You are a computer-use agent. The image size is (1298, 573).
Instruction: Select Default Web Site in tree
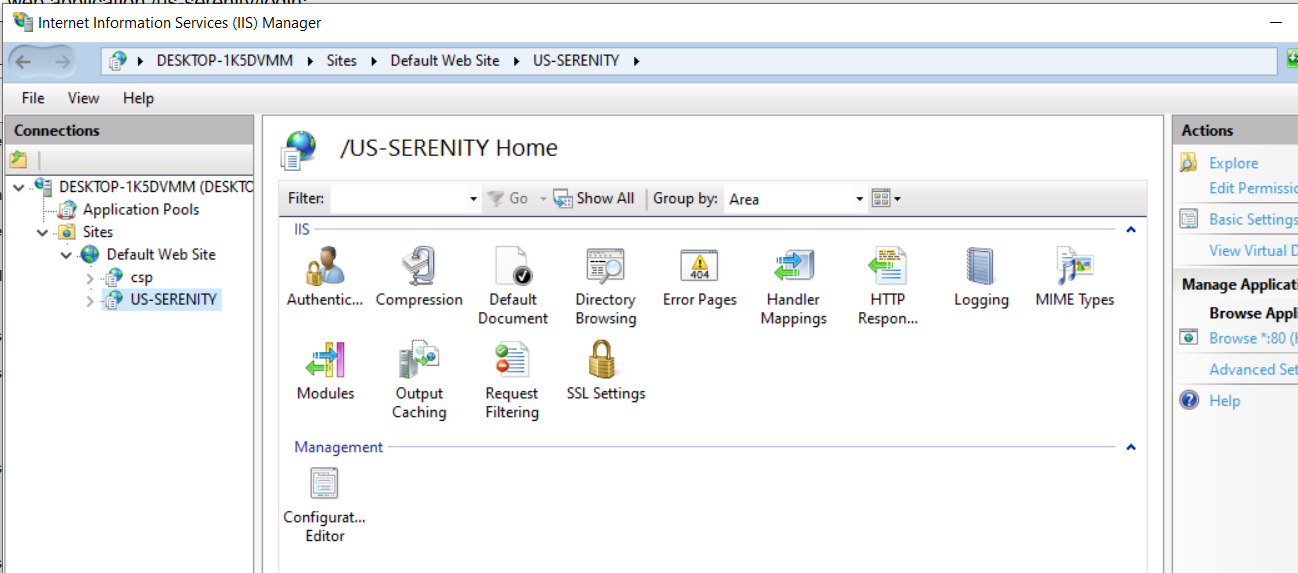click(161, 254)
